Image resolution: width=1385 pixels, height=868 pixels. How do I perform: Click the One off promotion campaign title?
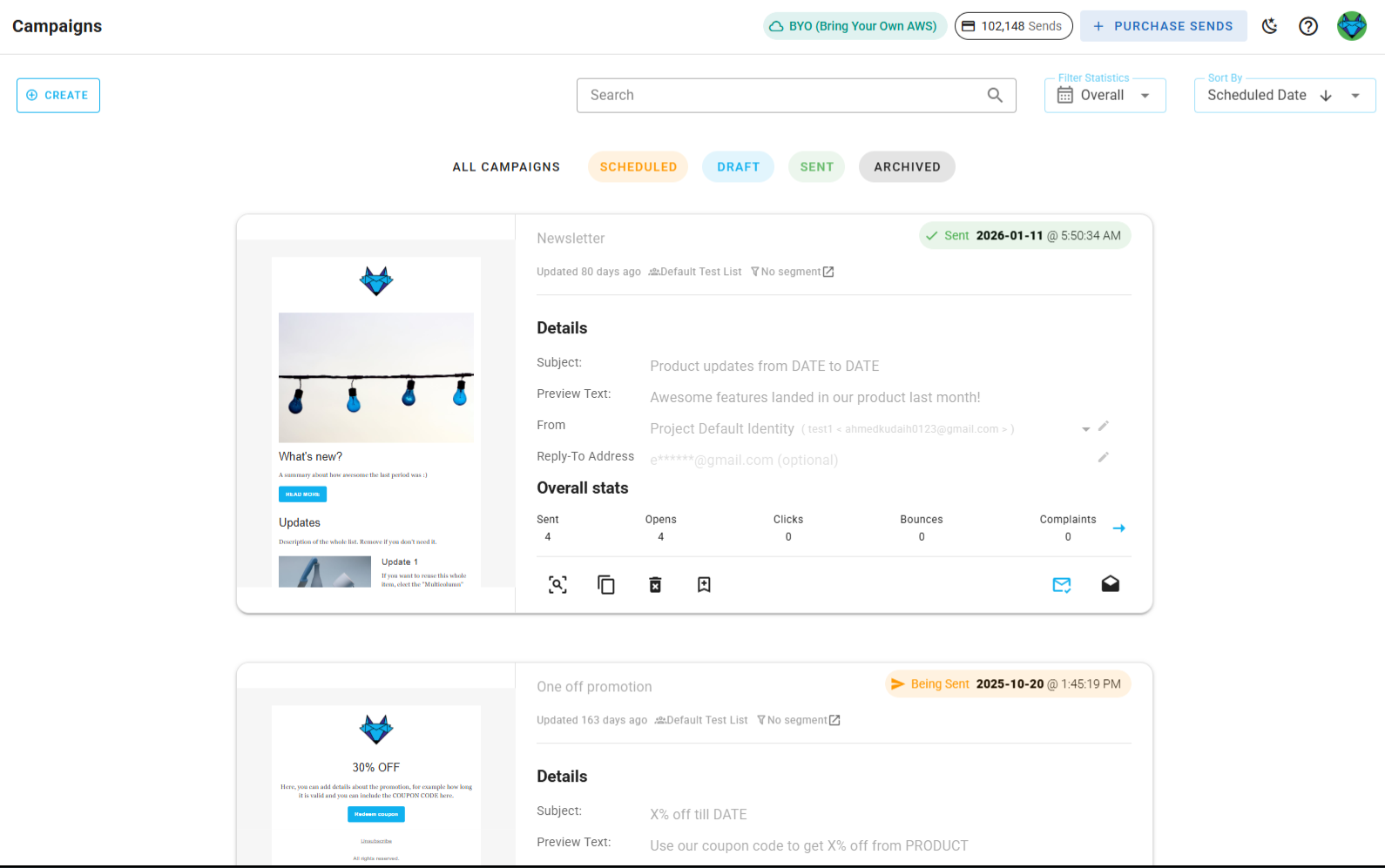click(x=594, y=687)
